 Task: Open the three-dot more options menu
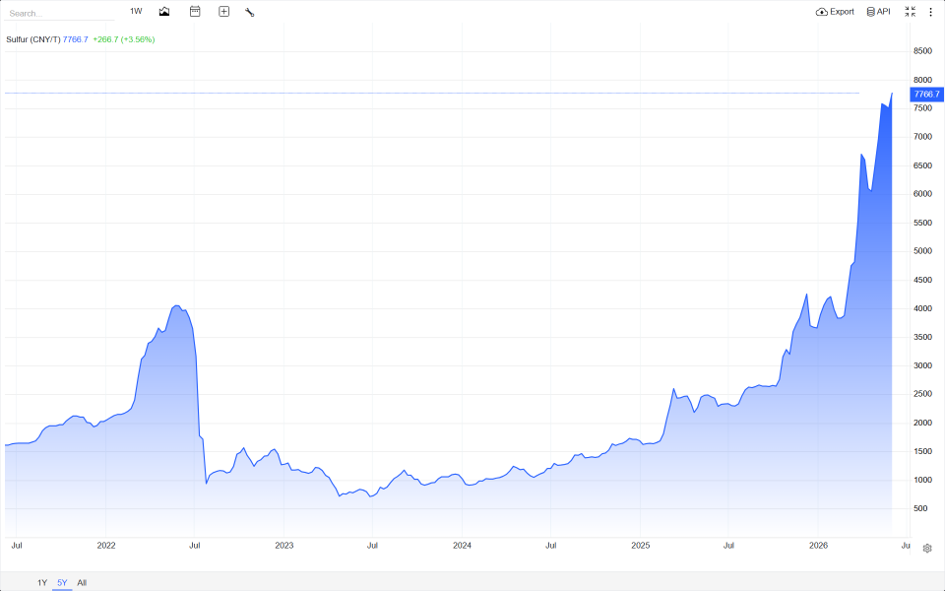tap(931, 12)
